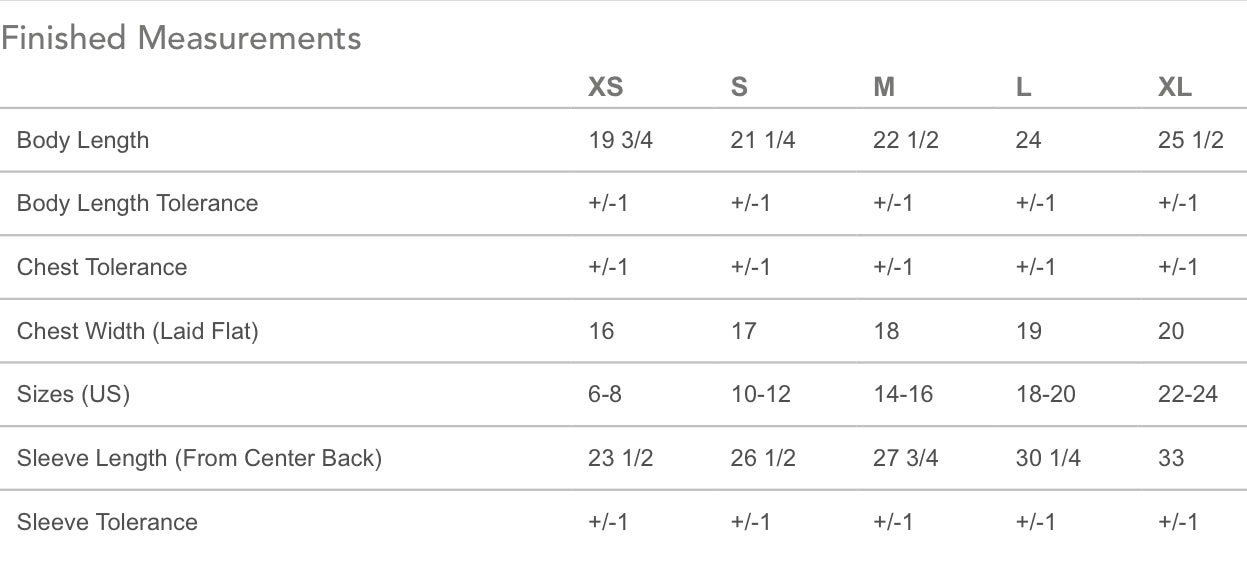Click the Sleeve Tolerance row label
This screenshot has height=576, width=1247.
(107, 522)
